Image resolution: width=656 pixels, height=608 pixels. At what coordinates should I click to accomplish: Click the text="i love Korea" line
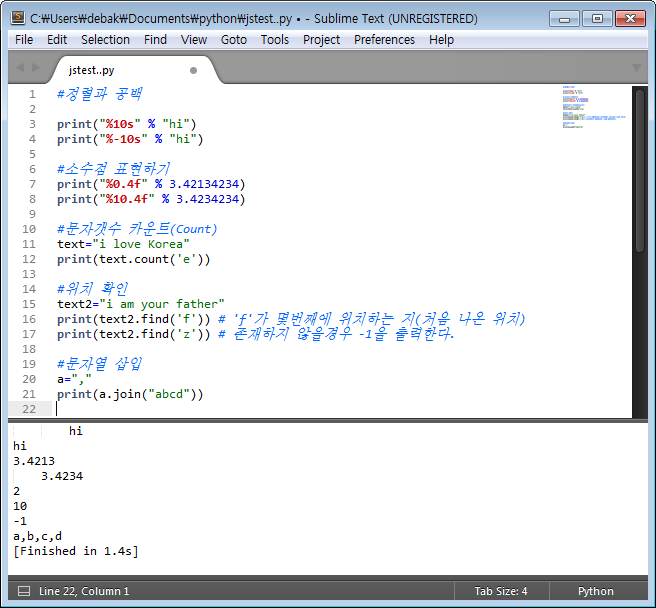click(x=123, y=244)
